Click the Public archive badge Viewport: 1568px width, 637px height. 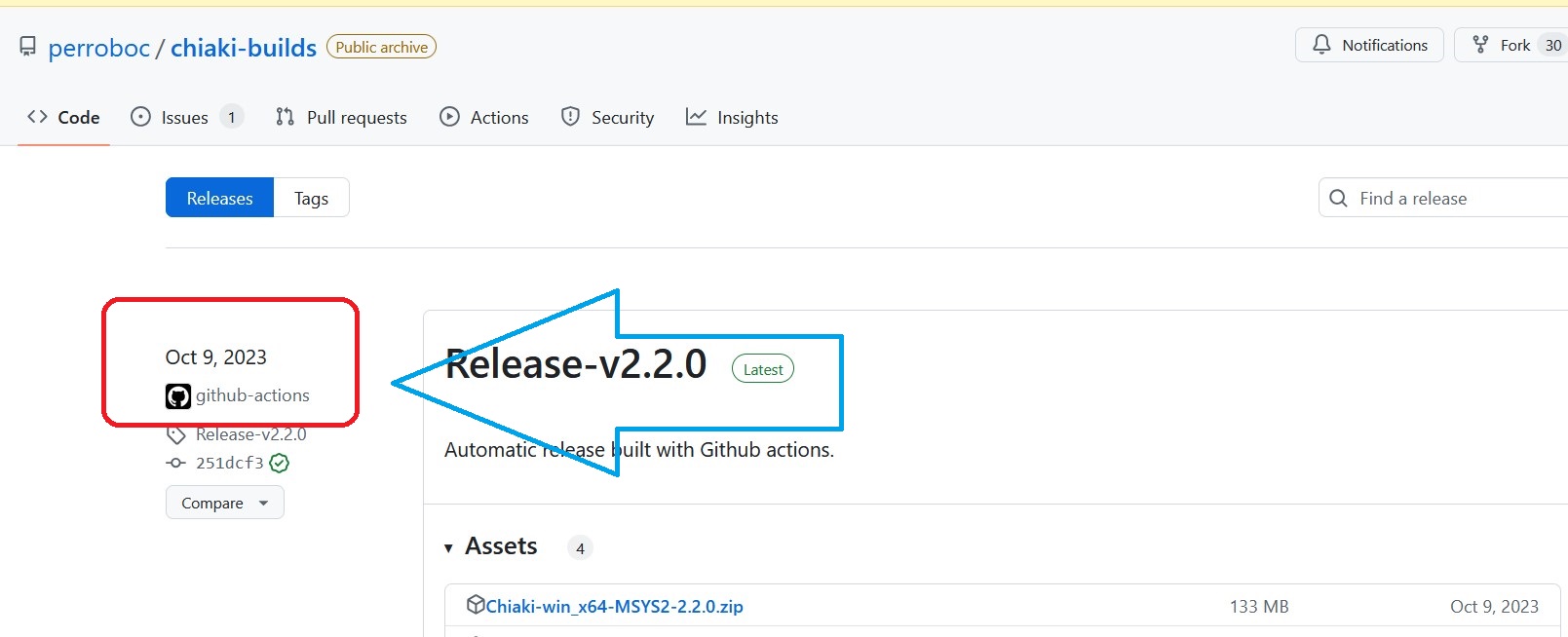381,47
